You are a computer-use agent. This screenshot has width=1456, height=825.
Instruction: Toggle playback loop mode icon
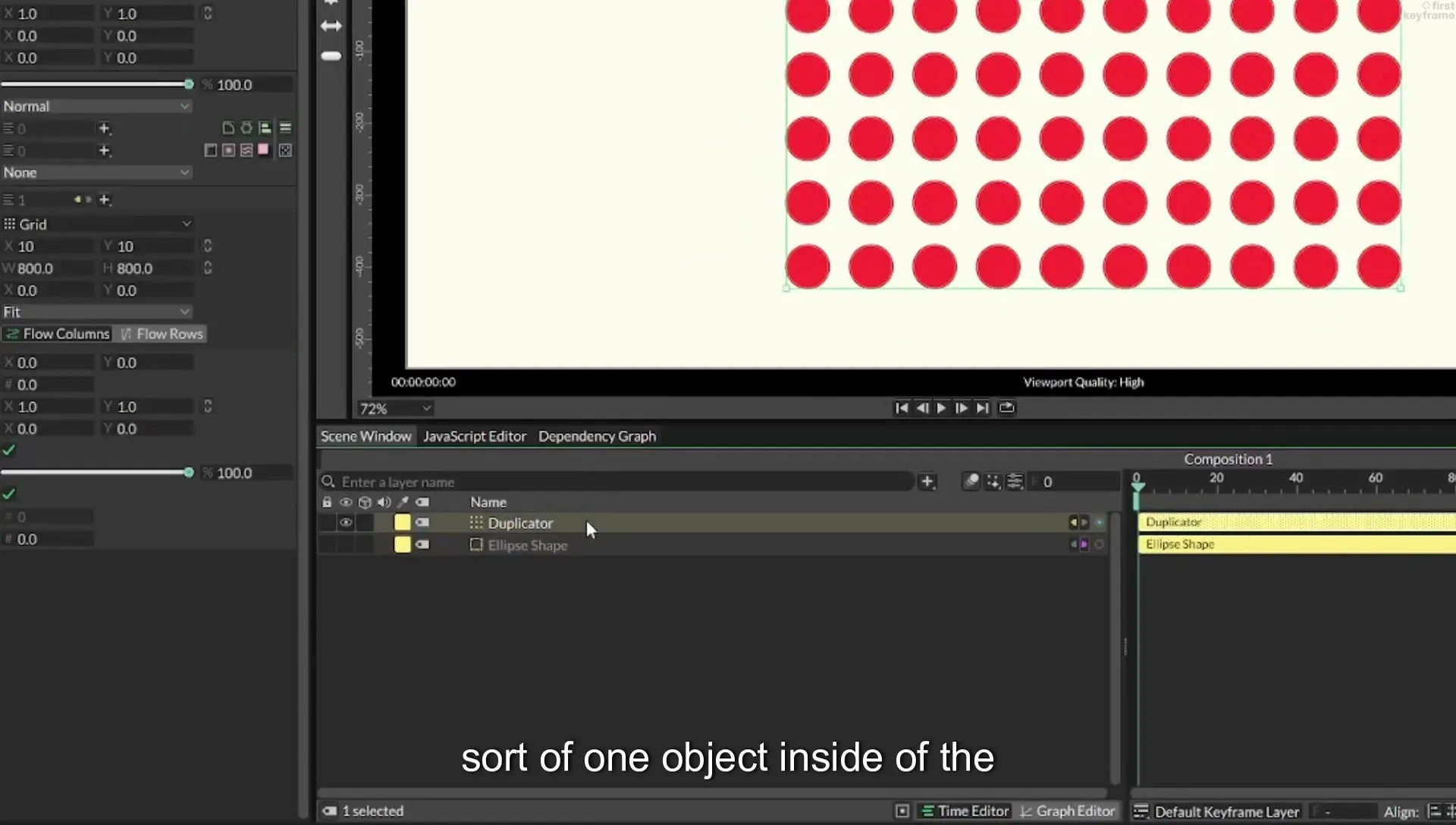(1006, 408)
